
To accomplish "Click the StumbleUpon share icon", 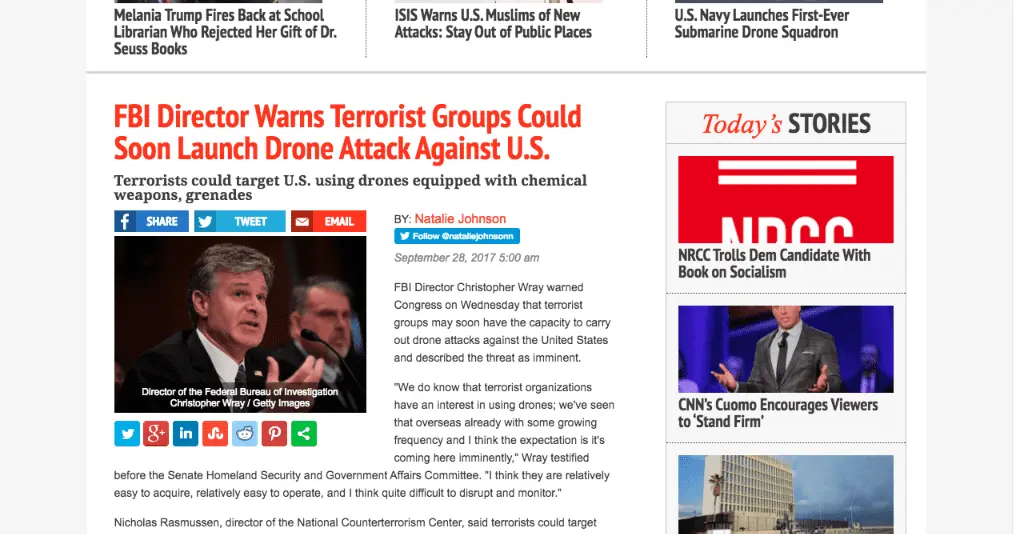I will tap(215, 434).
